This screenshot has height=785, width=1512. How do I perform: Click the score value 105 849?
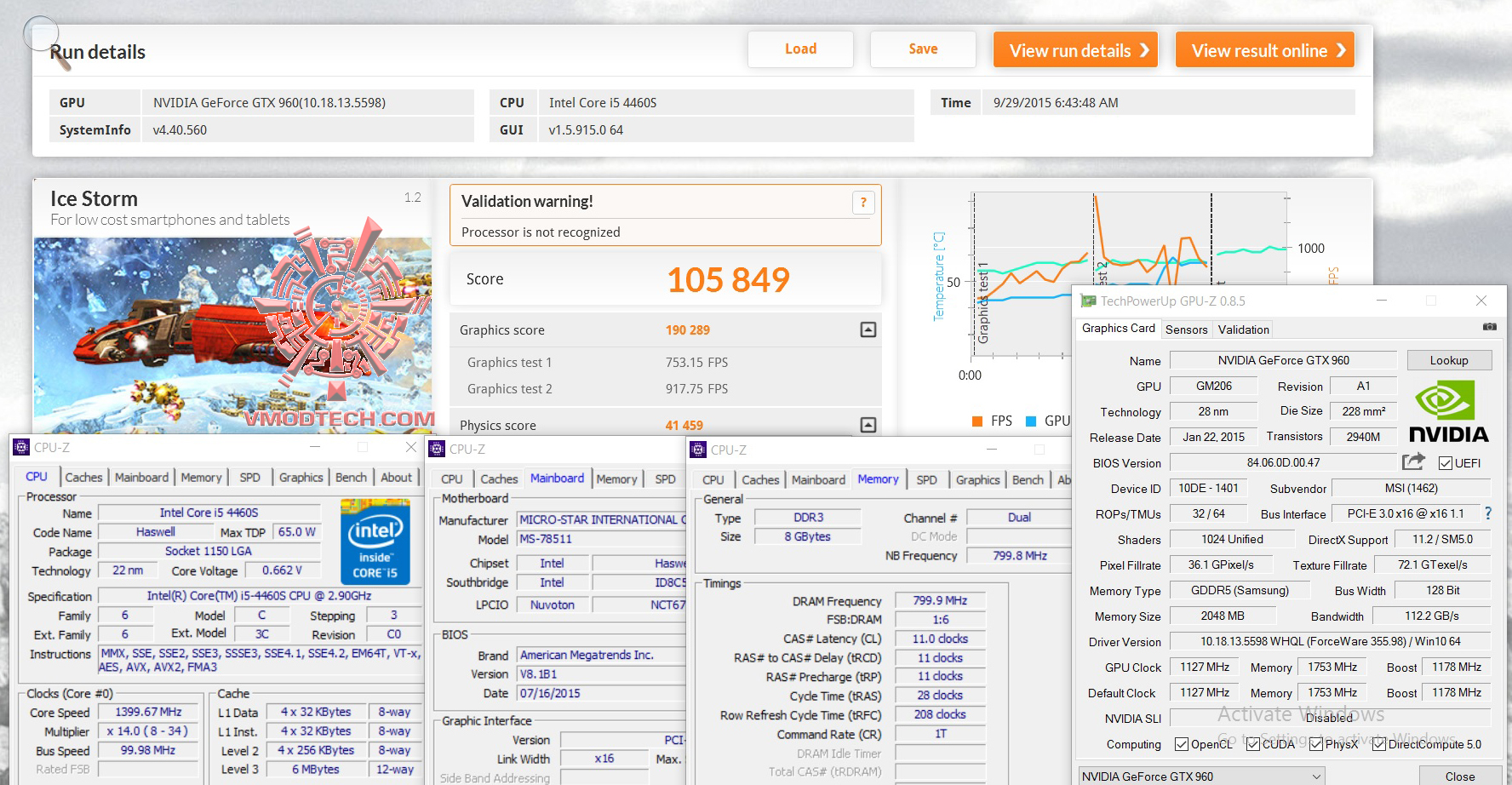[x=729, y=280]
